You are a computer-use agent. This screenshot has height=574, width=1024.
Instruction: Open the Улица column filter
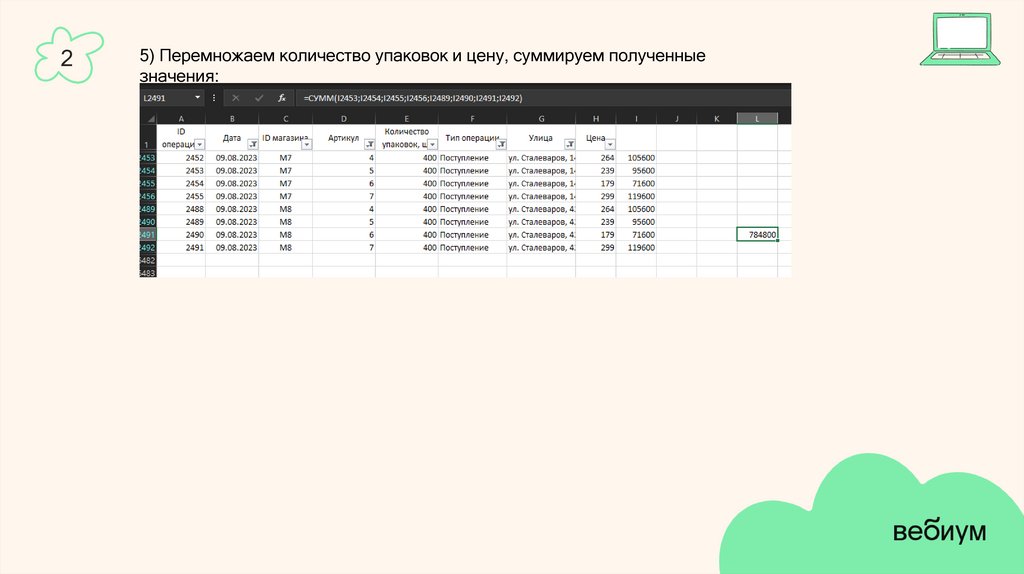[569, 145]
